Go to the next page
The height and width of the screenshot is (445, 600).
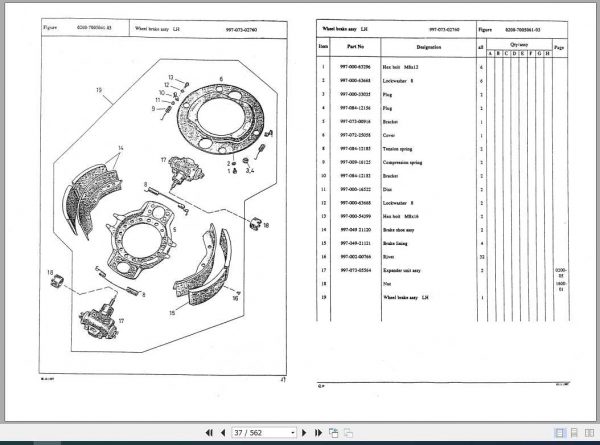304,433
